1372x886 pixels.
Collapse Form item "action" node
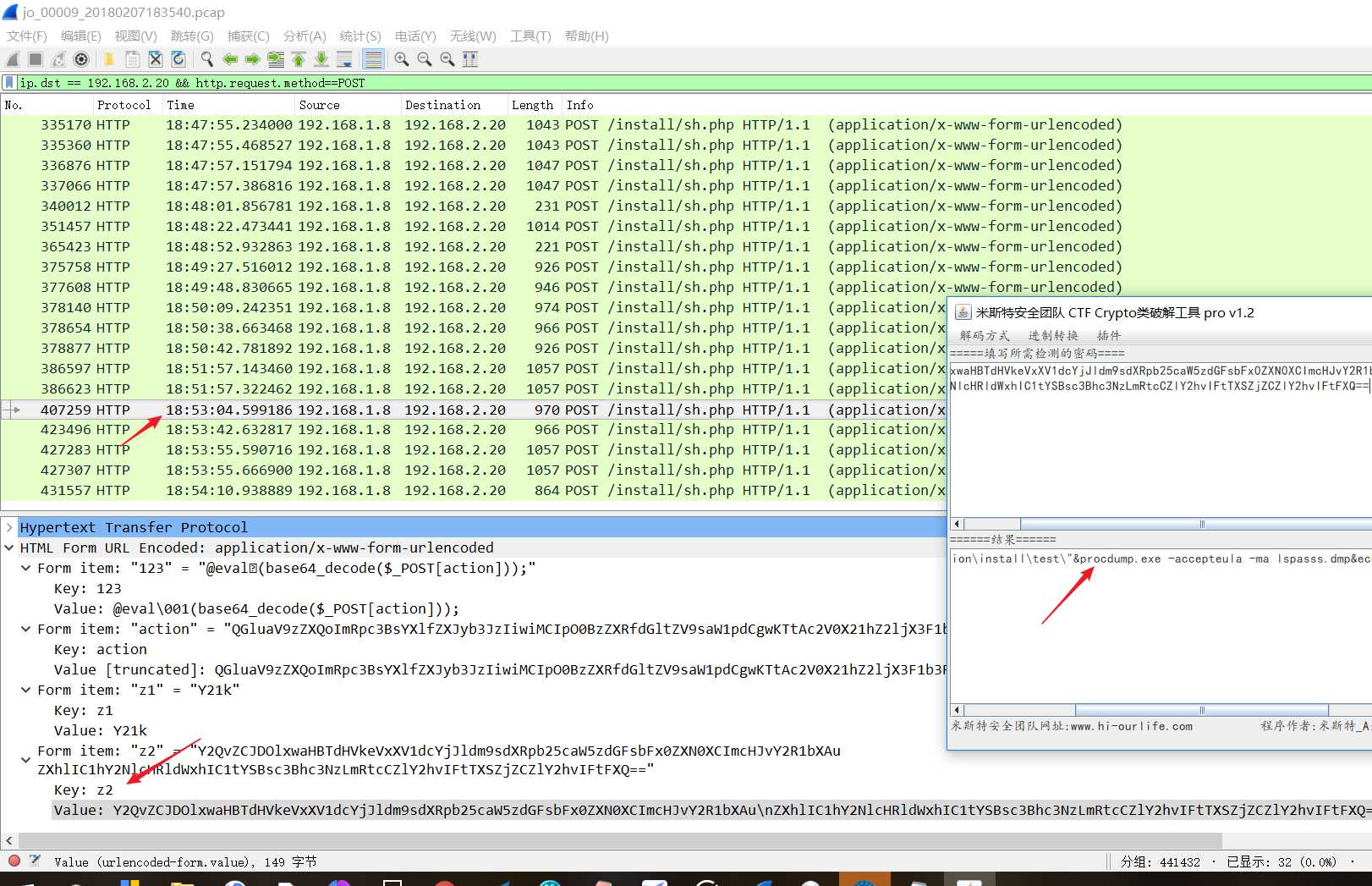coord(26,629)
